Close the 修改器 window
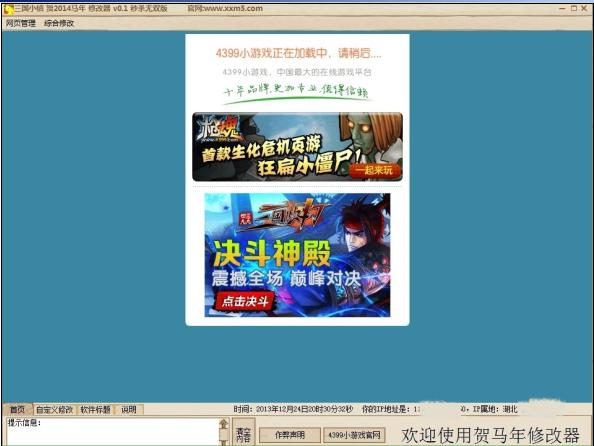Image resolution: width=594 pixels, height=446 pixels. (585, 8)
